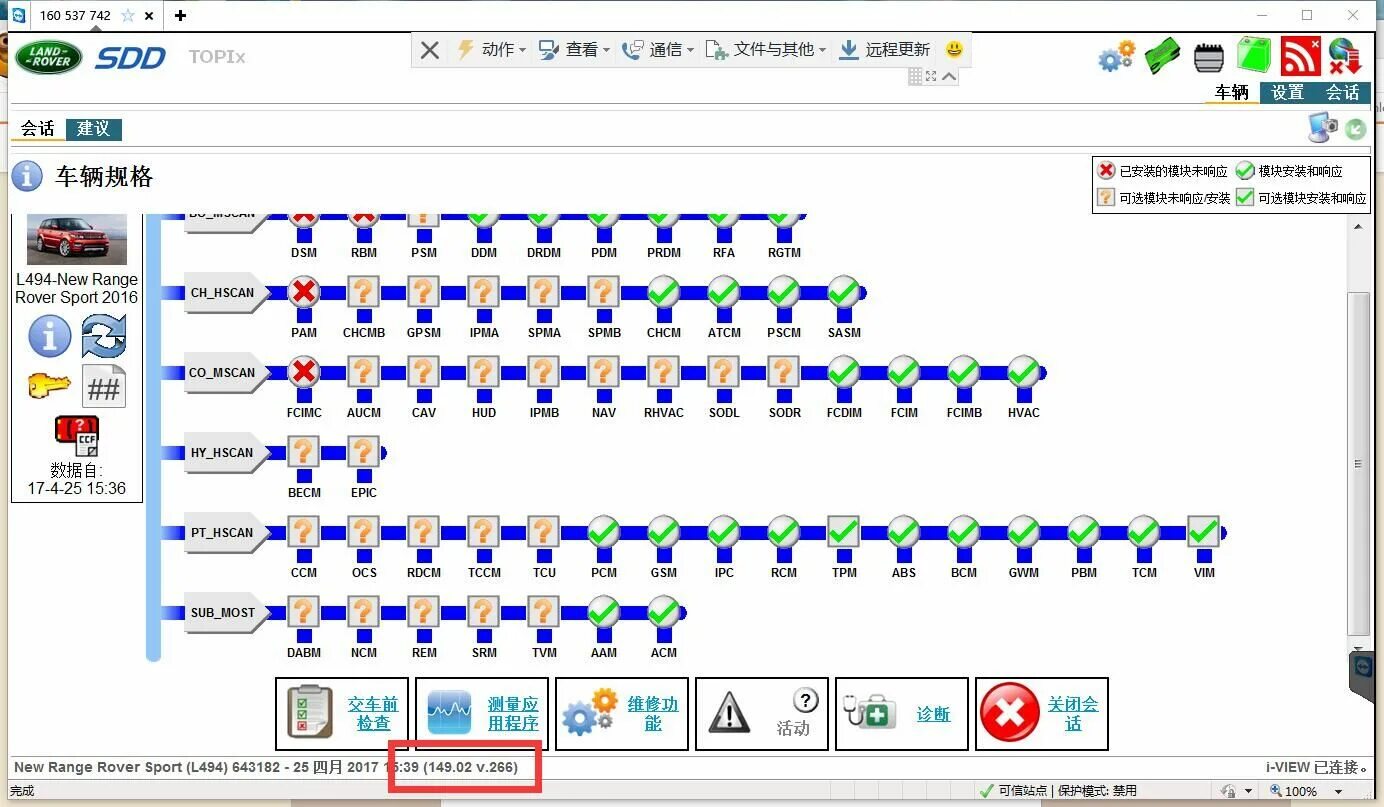1384x807 pixels.
Task: Open the 交车前检查 link
Action: click(x=373, y=713)
